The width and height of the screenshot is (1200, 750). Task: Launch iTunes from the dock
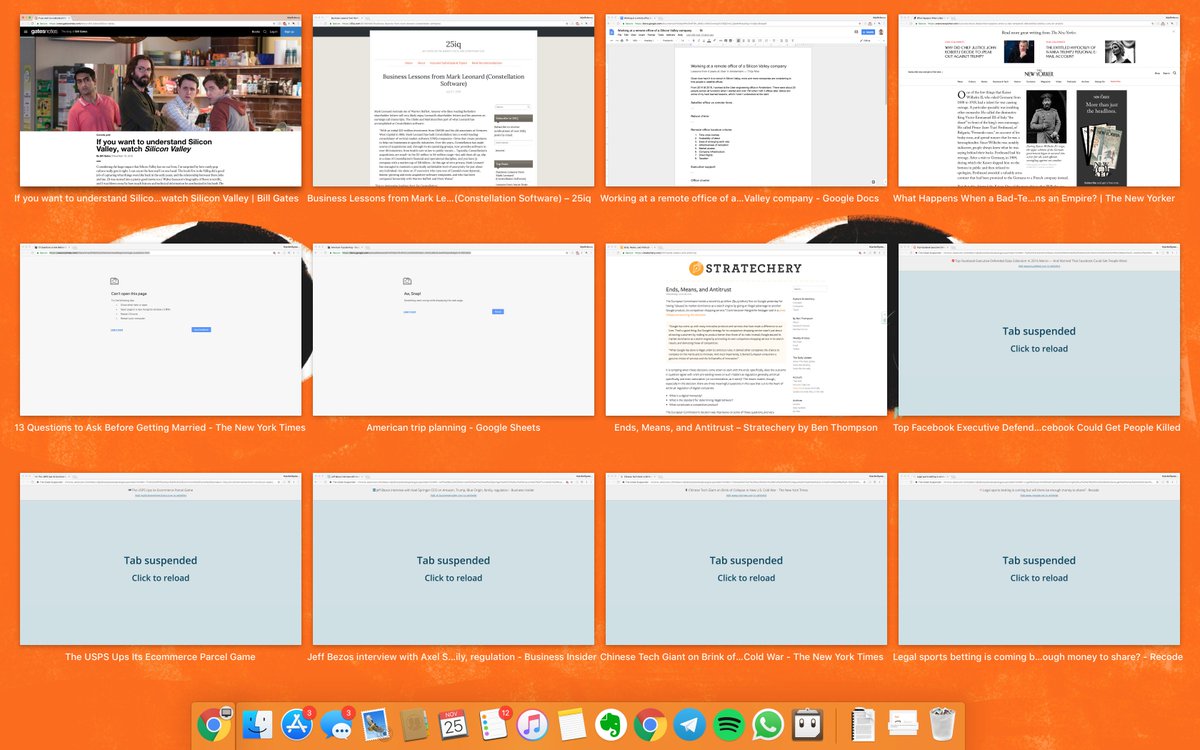tap(531, 724)
